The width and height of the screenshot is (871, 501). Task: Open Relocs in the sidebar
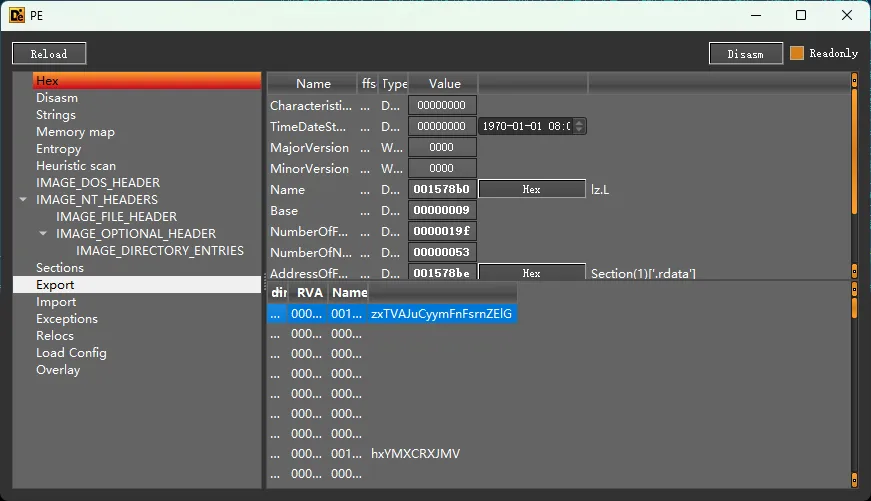[x=54, y=335]
